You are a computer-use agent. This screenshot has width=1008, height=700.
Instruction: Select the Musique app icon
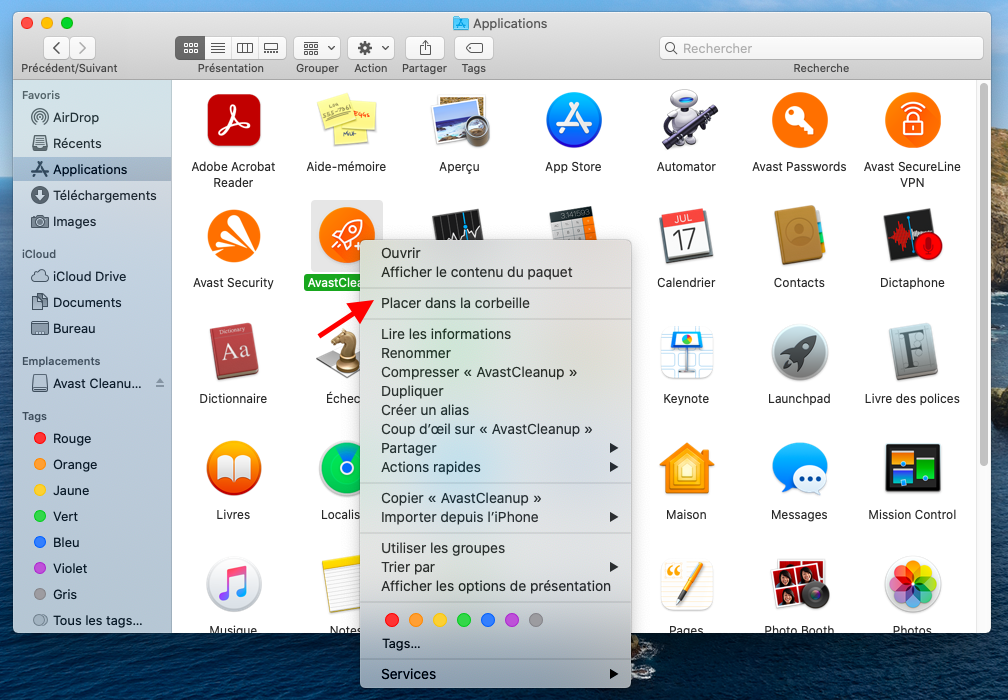(x=233, y=584)
